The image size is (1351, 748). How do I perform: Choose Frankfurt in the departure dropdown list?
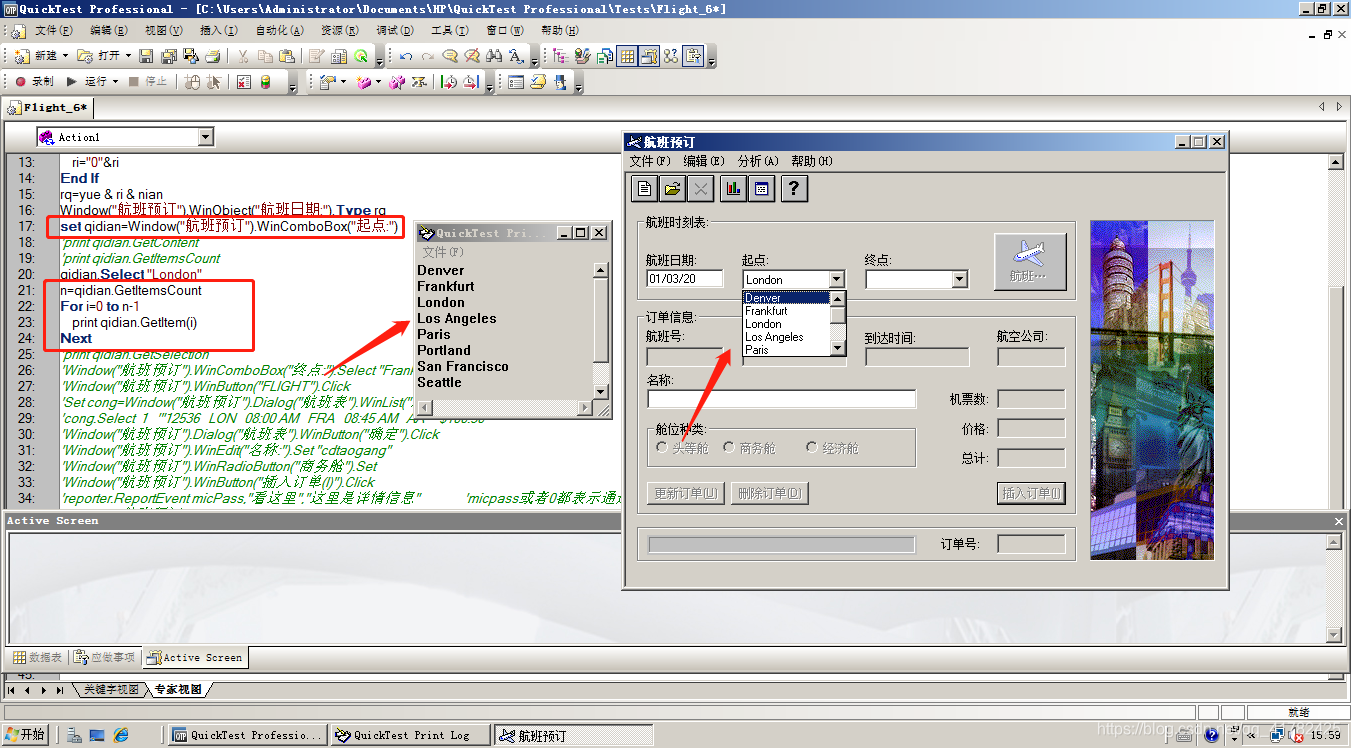[x=786, y=311]
